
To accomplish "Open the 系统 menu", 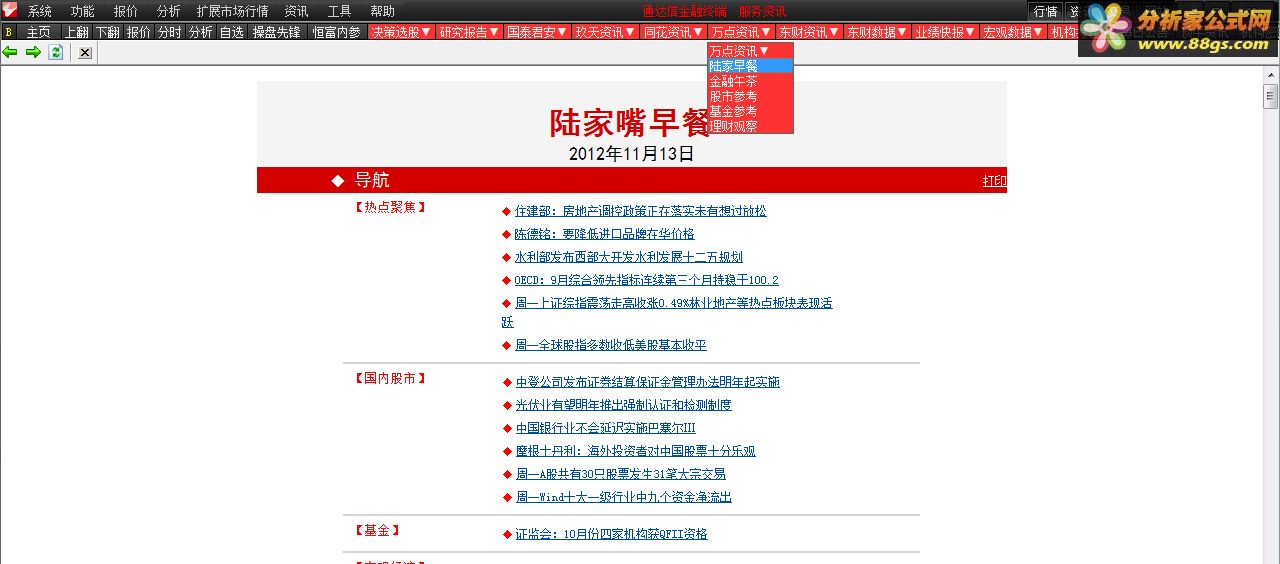I will 40,11.
